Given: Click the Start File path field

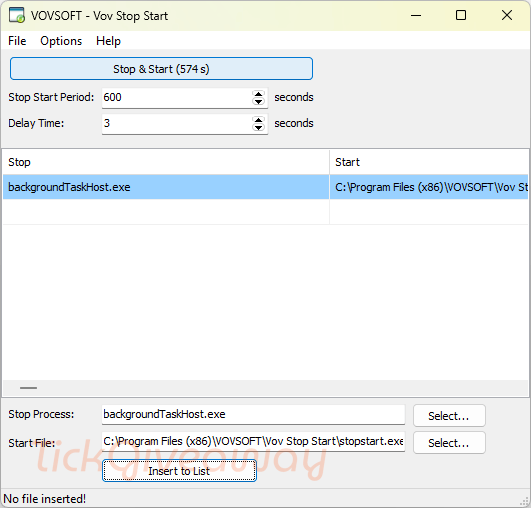Looking at the screenshot, I should (x=253, y=441).
